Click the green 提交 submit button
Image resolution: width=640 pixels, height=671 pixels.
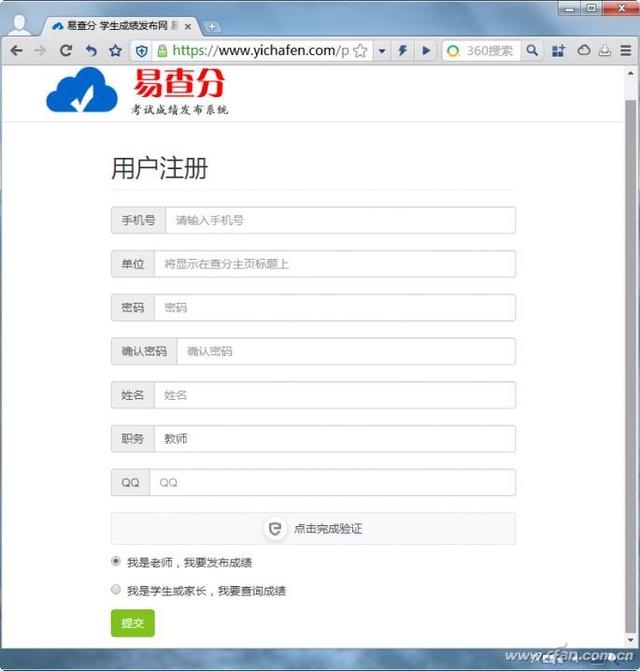click(x=133, y=623)
